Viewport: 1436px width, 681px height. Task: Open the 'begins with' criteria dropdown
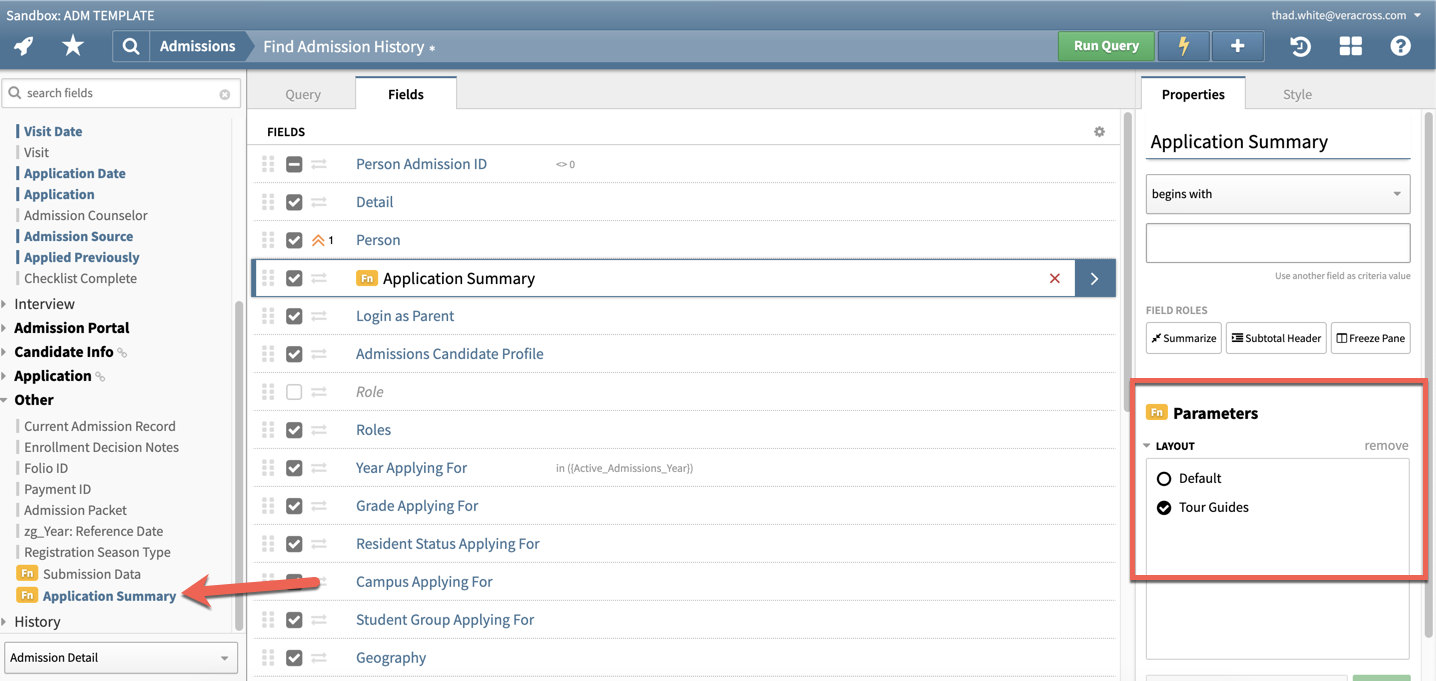(1277, 193)
